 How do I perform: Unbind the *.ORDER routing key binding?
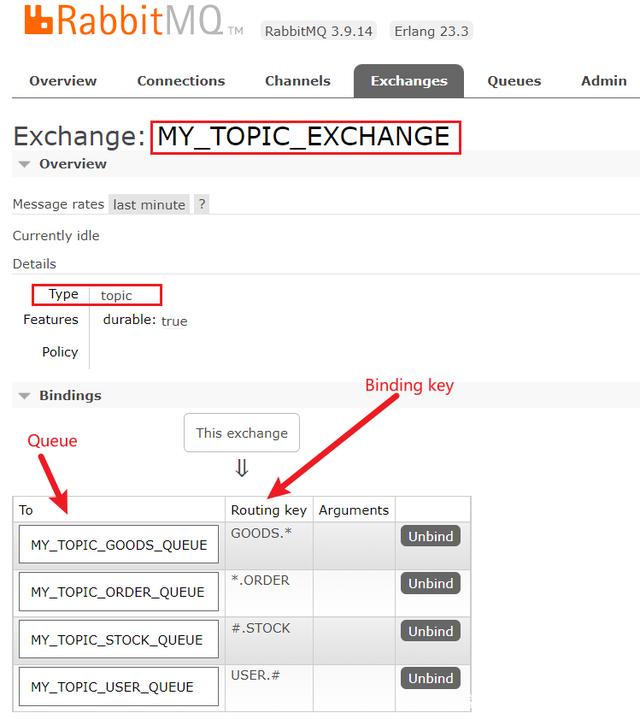click(x=430, y=583)
